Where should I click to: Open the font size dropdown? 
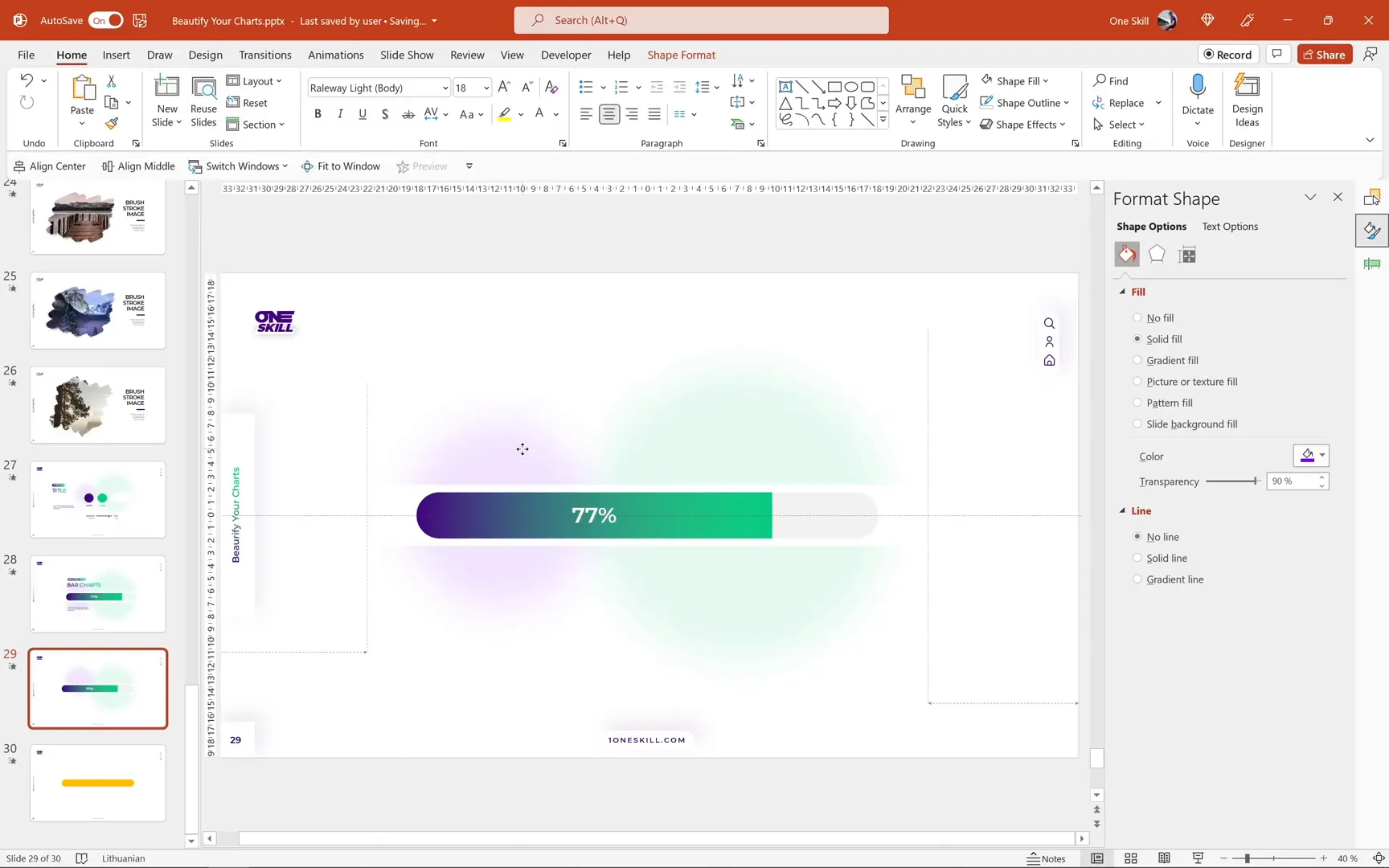[x=486, y=88]
